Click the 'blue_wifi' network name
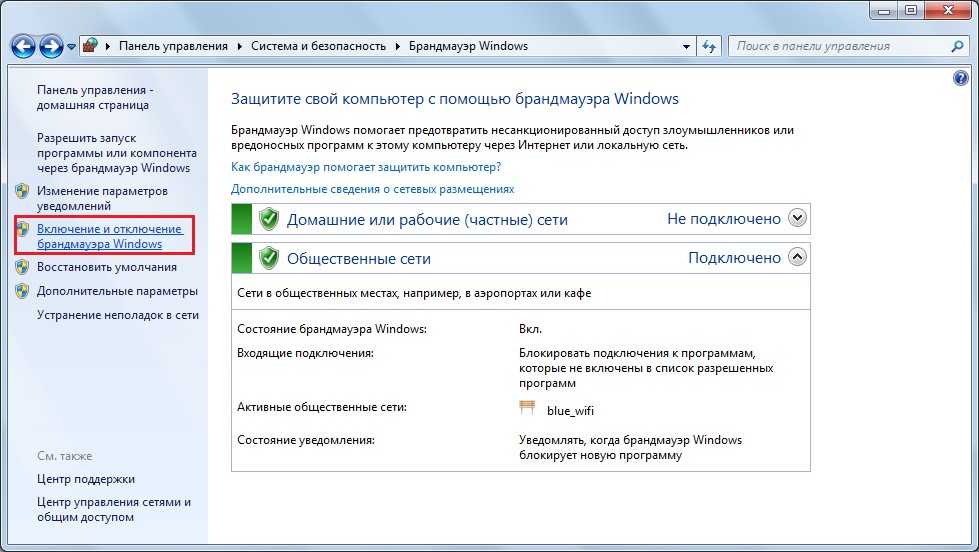 [x=570, y=411]
